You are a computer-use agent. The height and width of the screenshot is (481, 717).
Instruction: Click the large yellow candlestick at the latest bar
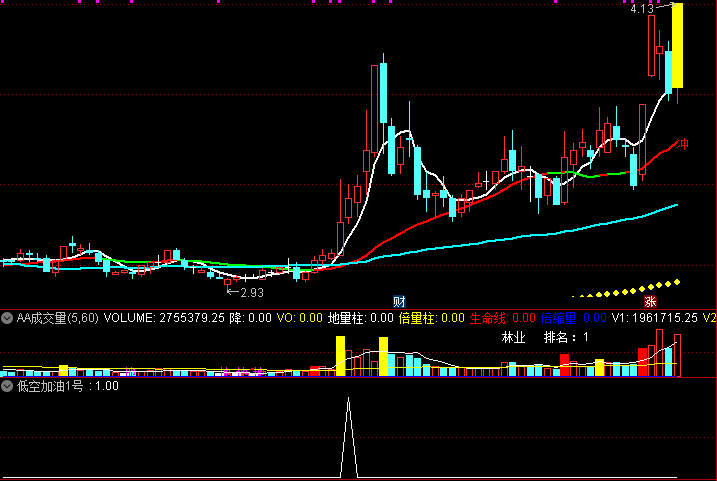pyautogui.click(x=677, y=45)
